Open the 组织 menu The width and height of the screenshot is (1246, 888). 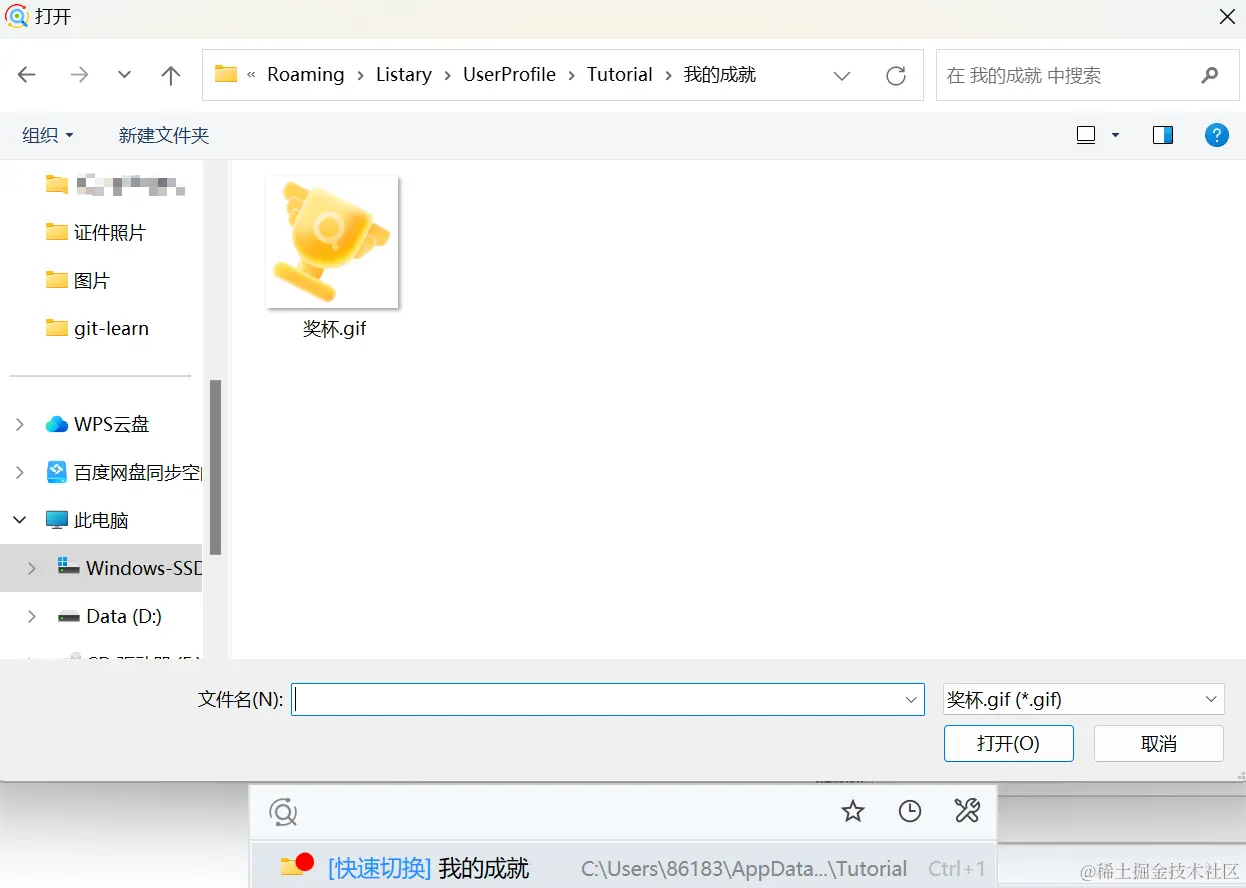[x=48, y=135]
